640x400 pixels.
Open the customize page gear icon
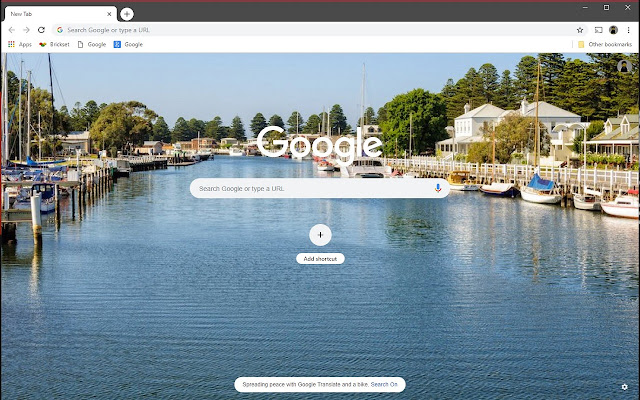624,387
